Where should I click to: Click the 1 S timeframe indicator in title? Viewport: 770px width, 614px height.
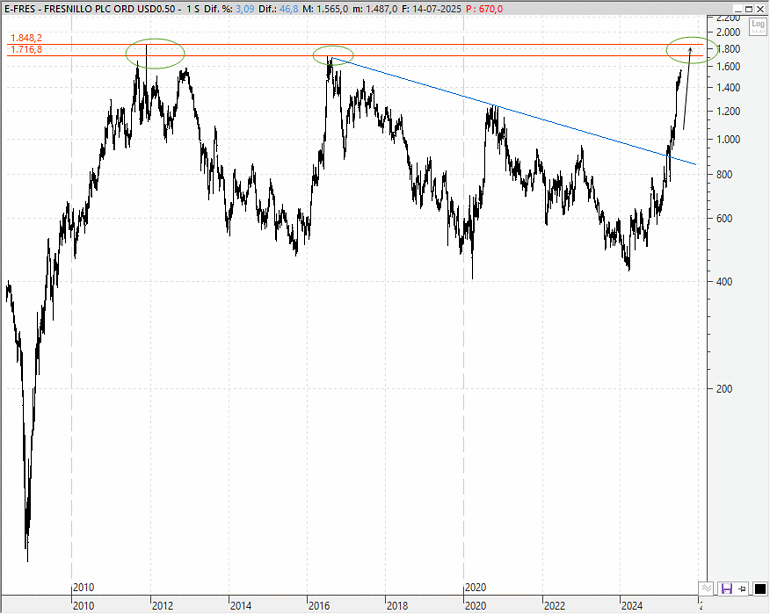coord(193,9)
